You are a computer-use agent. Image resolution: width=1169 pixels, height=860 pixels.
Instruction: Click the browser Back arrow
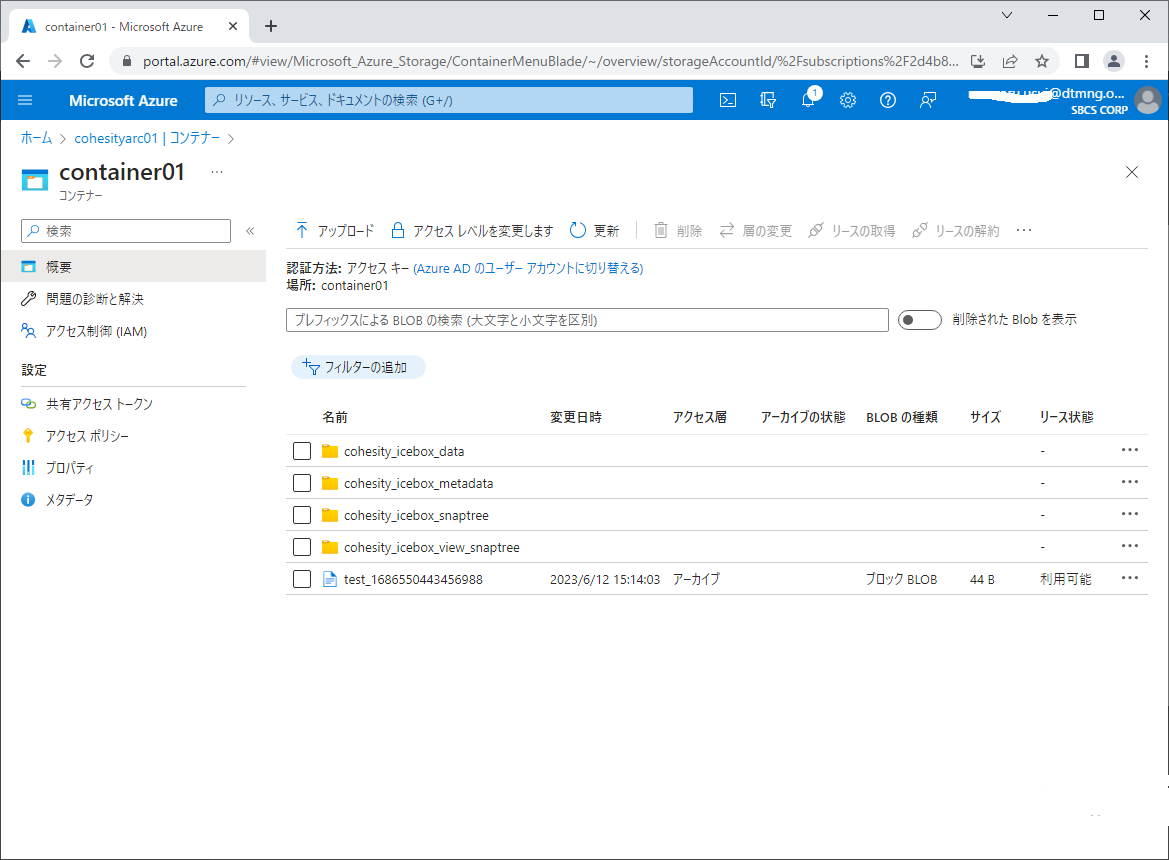tap(23, 61)
